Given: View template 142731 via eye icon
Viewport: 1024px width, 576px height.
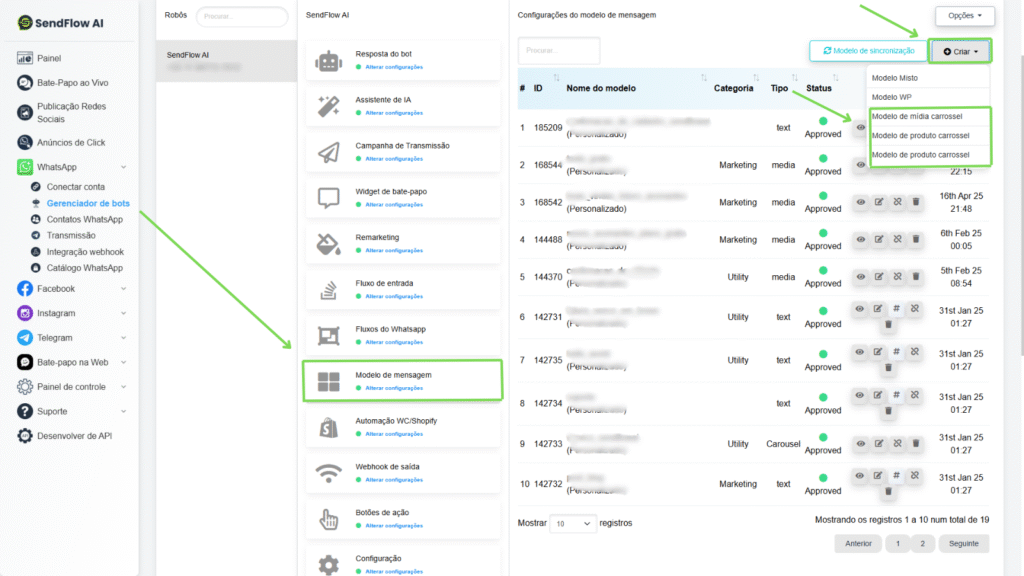Looking at the screenshot, I should pyautogui.click(x=859, y=308).
